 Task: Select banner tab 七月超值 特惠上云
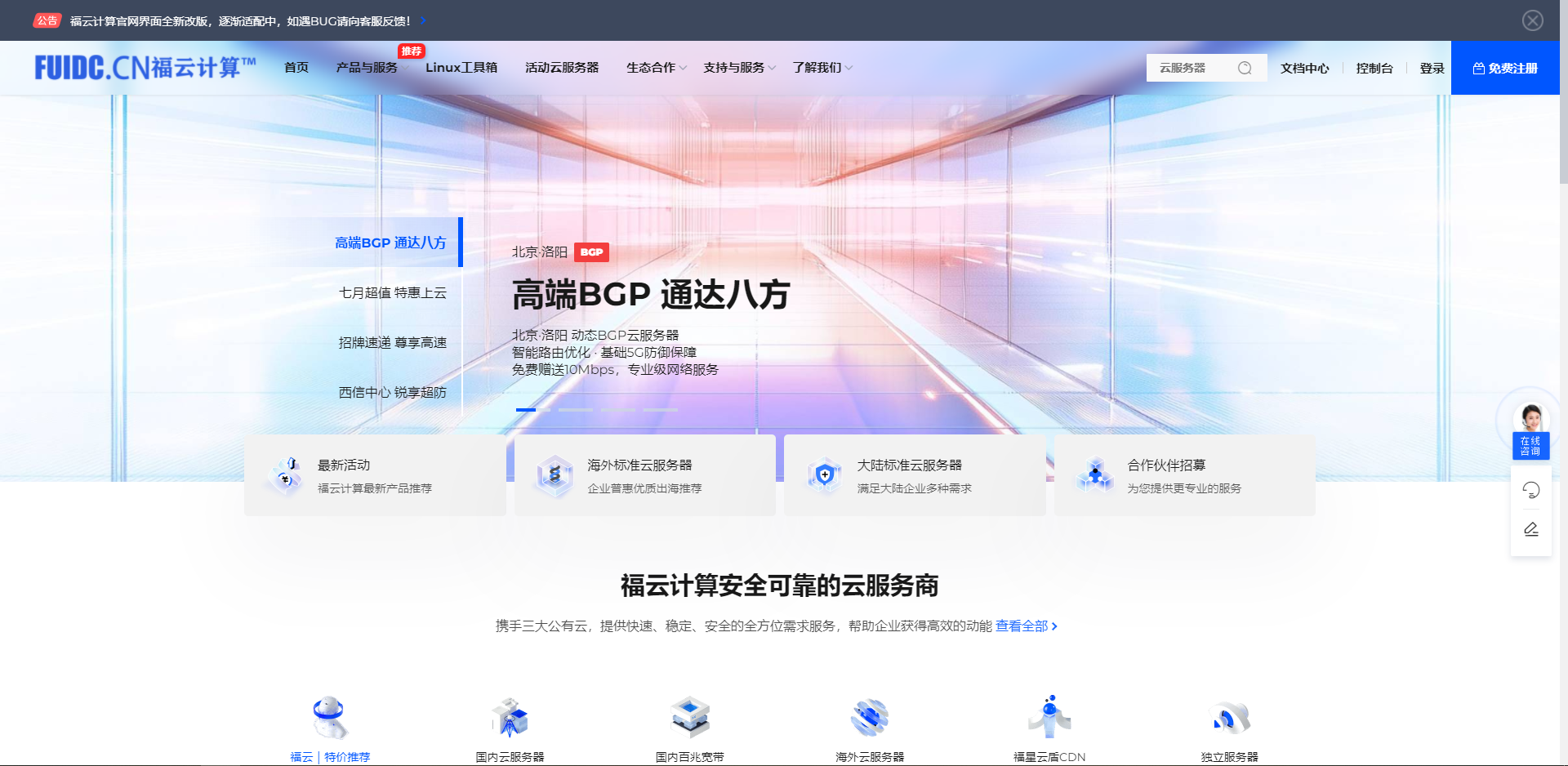click(x=393, y=292)
